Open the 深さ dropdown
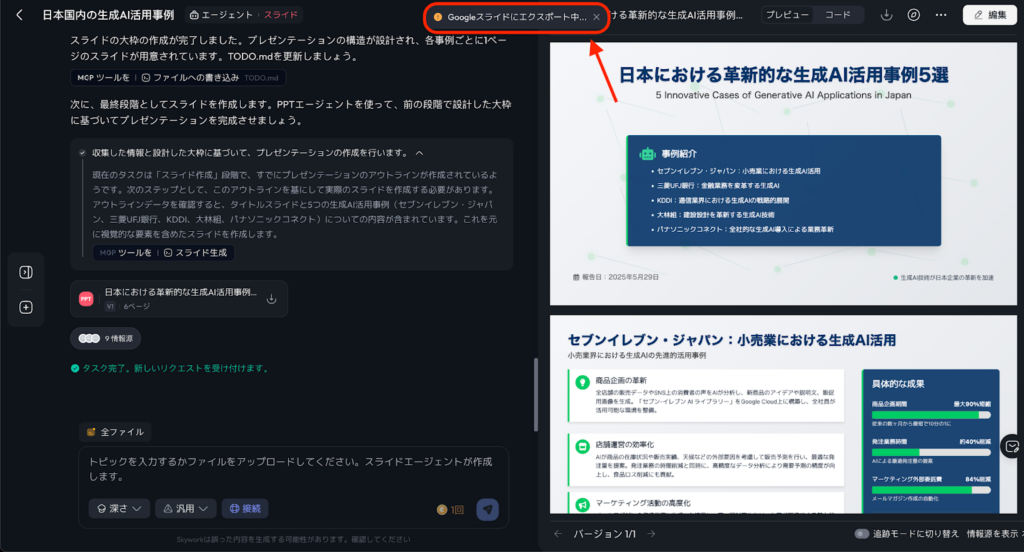Image resolution: width=1024 pixels, height=552 pixels. click(119, 508)
